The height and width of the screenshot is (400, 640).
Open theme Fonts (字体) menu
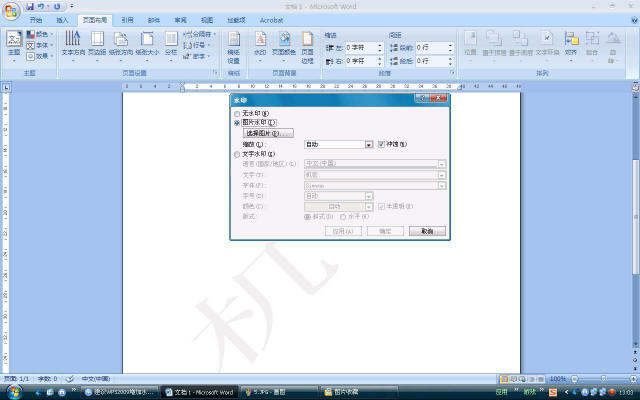[x=40, y=45]
